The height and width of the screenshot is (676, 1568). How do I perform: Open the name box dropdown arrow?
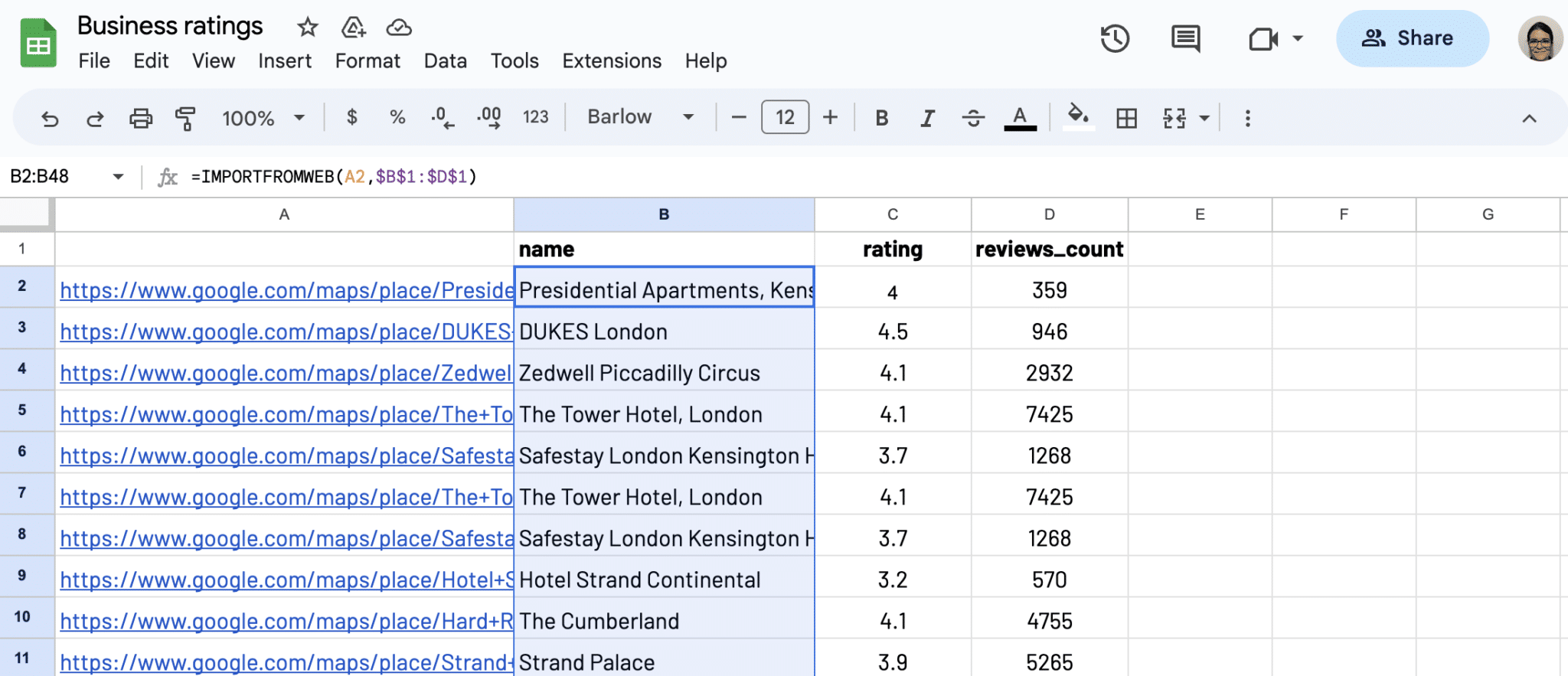pyautogui.click(x=118, y=177)
